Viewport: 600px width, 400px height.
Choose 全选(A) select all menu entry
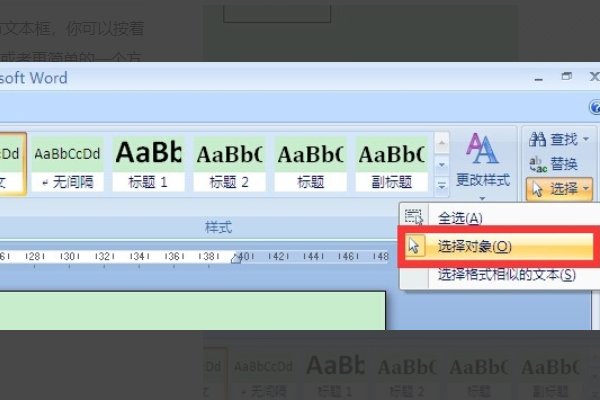[499, 218]
